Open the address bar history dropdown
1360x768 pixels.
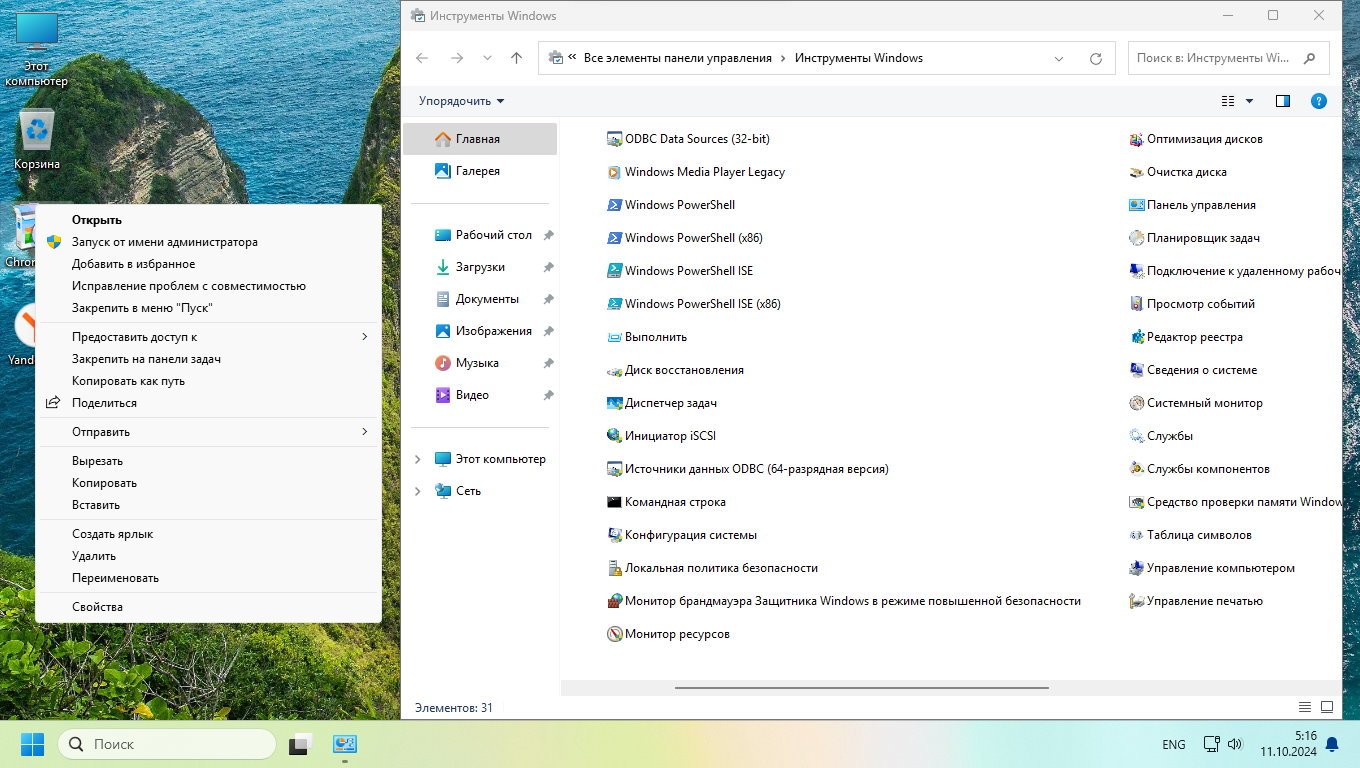(1059, 58)
